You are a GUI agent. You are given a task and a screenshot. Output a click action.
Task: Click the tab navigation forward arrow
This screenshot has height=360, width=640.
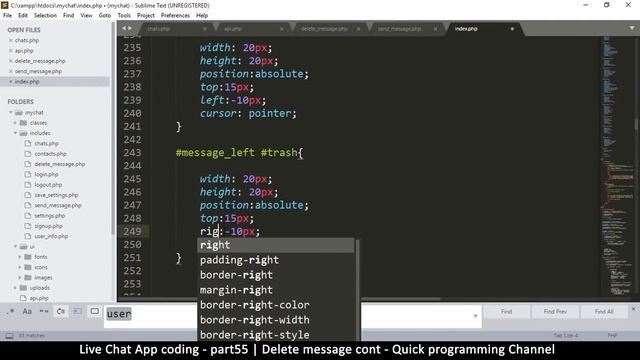[130, 28]
